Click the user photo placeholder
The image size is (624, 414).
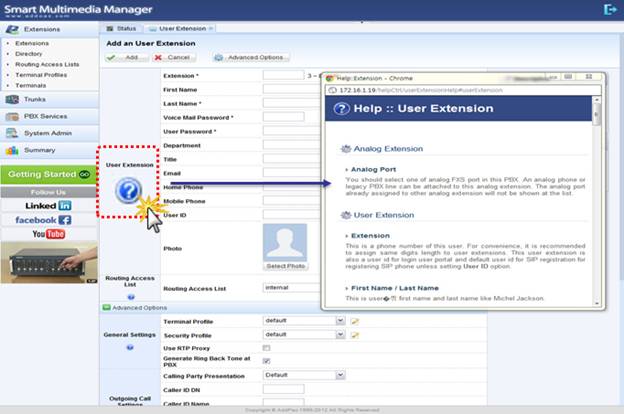tap(285, 242)
